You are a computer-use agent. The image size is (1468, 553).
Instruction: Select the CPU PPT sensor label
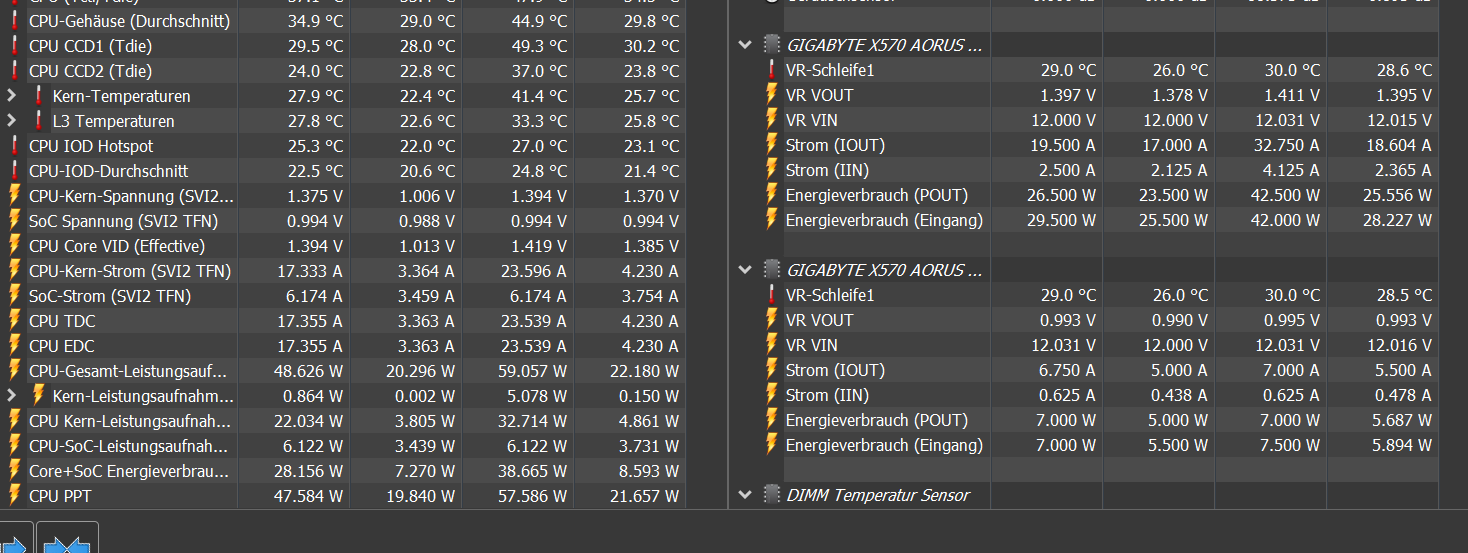pyautogui.click(x=61, y=496)
